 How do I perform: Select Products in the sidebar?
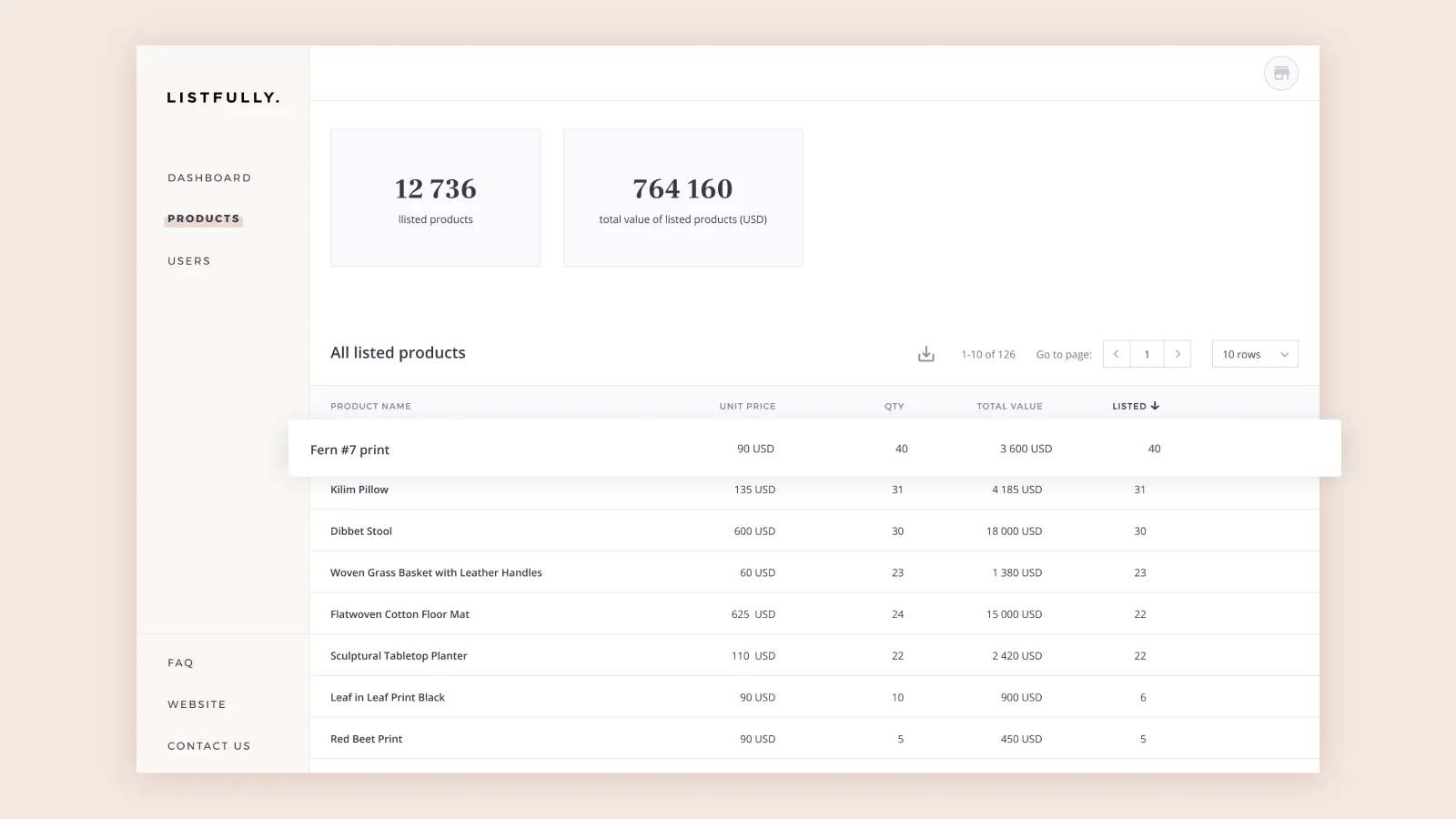tap(204, 219)
